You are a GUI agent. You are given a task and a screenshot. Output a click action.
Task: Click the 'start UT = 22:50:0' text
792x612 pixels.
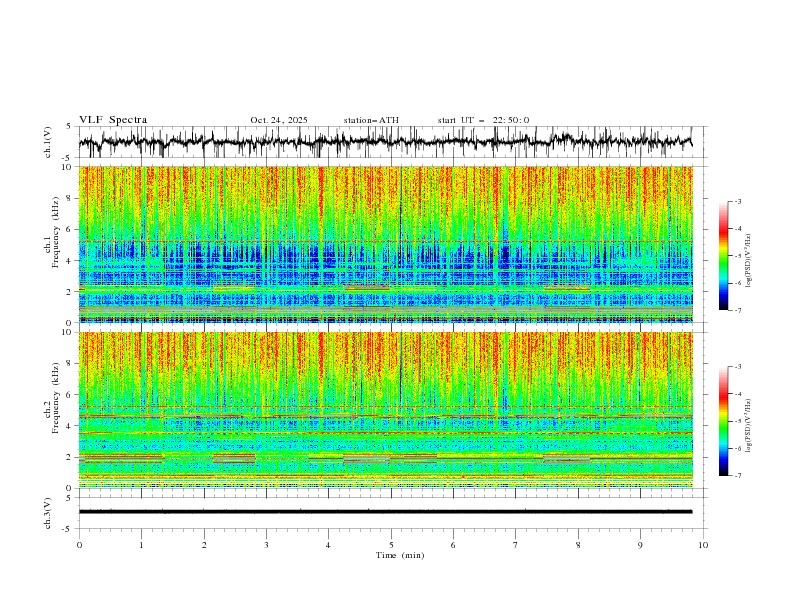(483, 120)
